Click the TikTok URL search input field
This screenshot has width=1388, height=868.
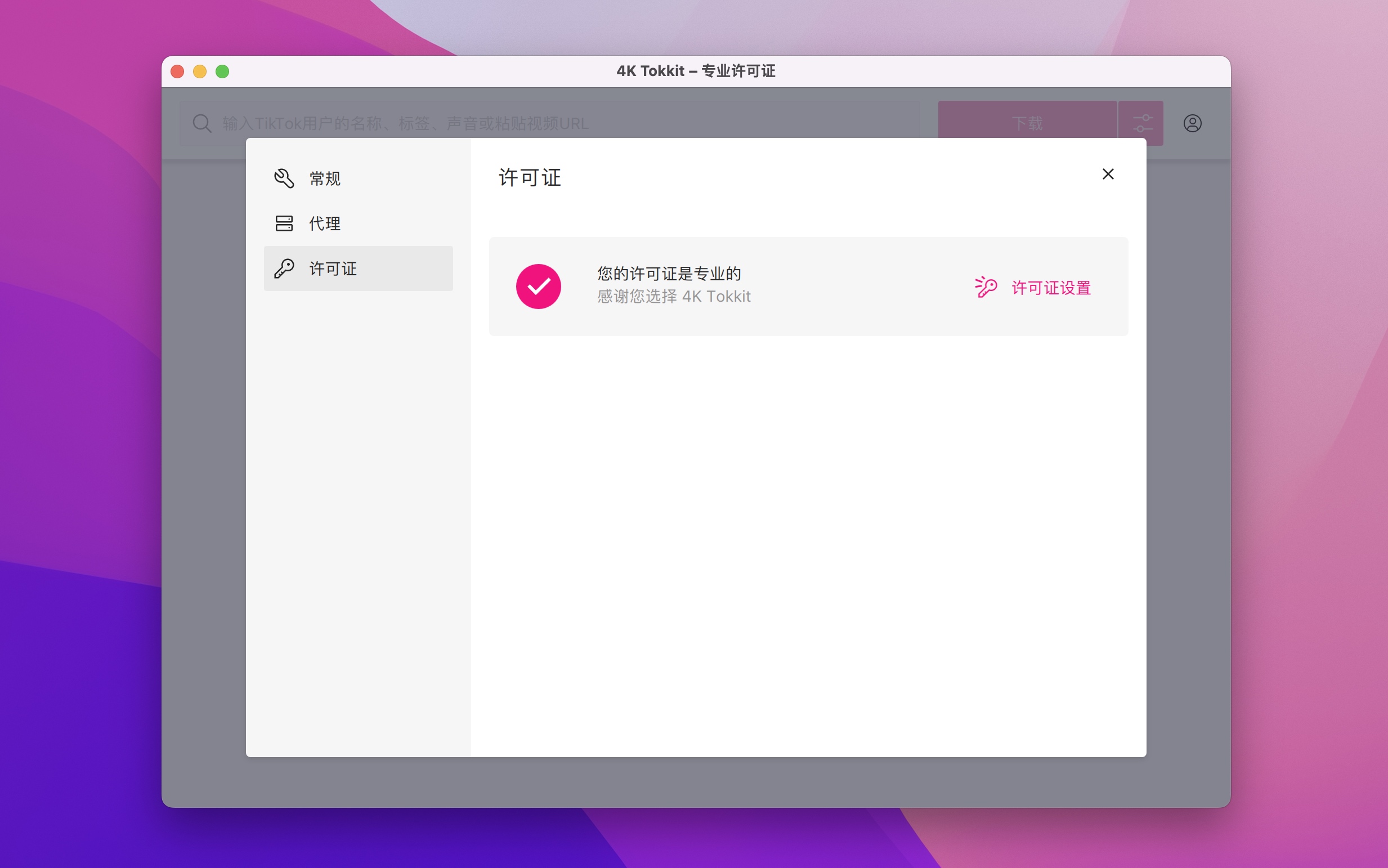click(x=517, y=123)
